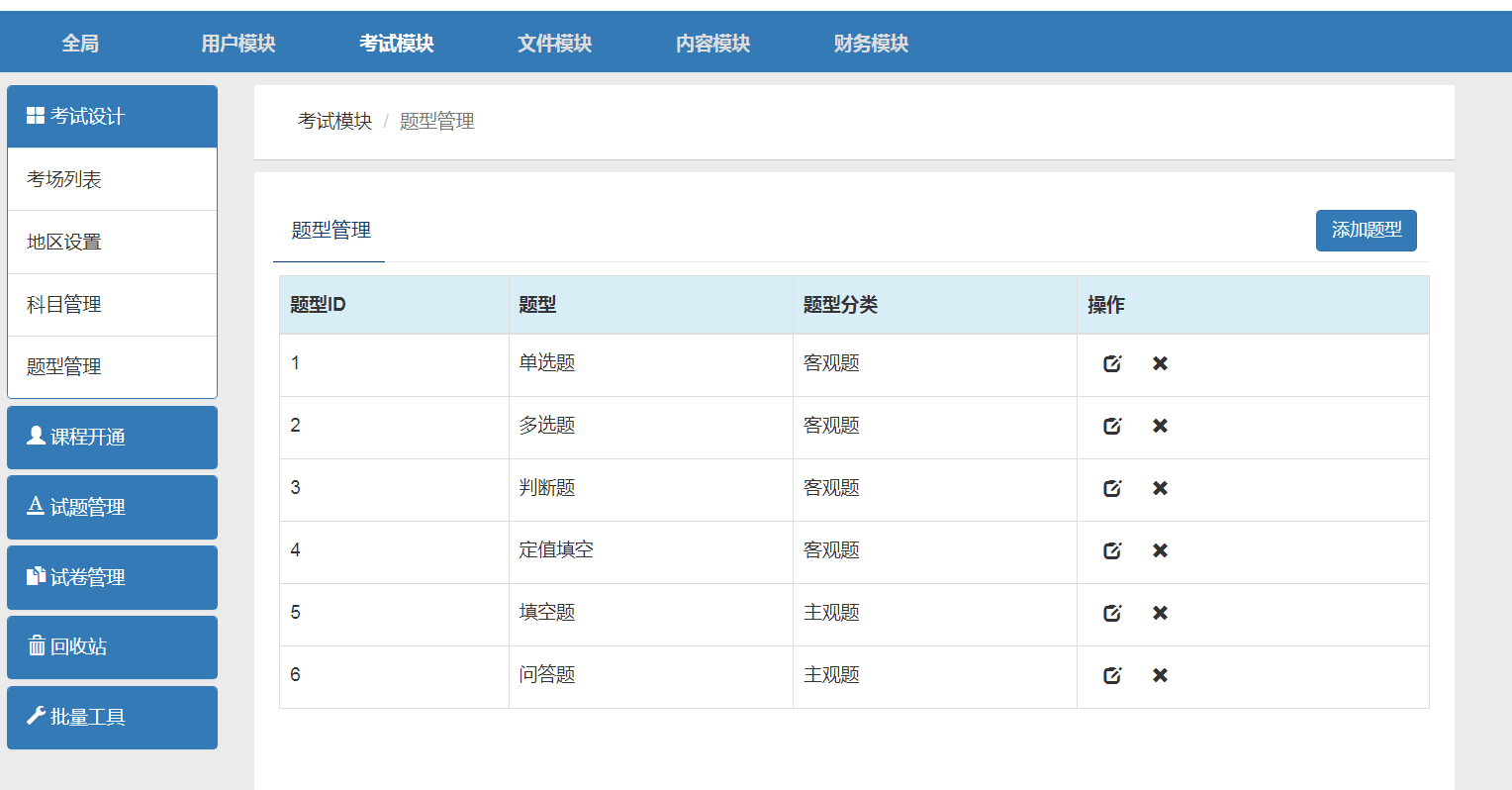
Task: Switch to 用户模块 in top navigation
Action: point(238,44)
